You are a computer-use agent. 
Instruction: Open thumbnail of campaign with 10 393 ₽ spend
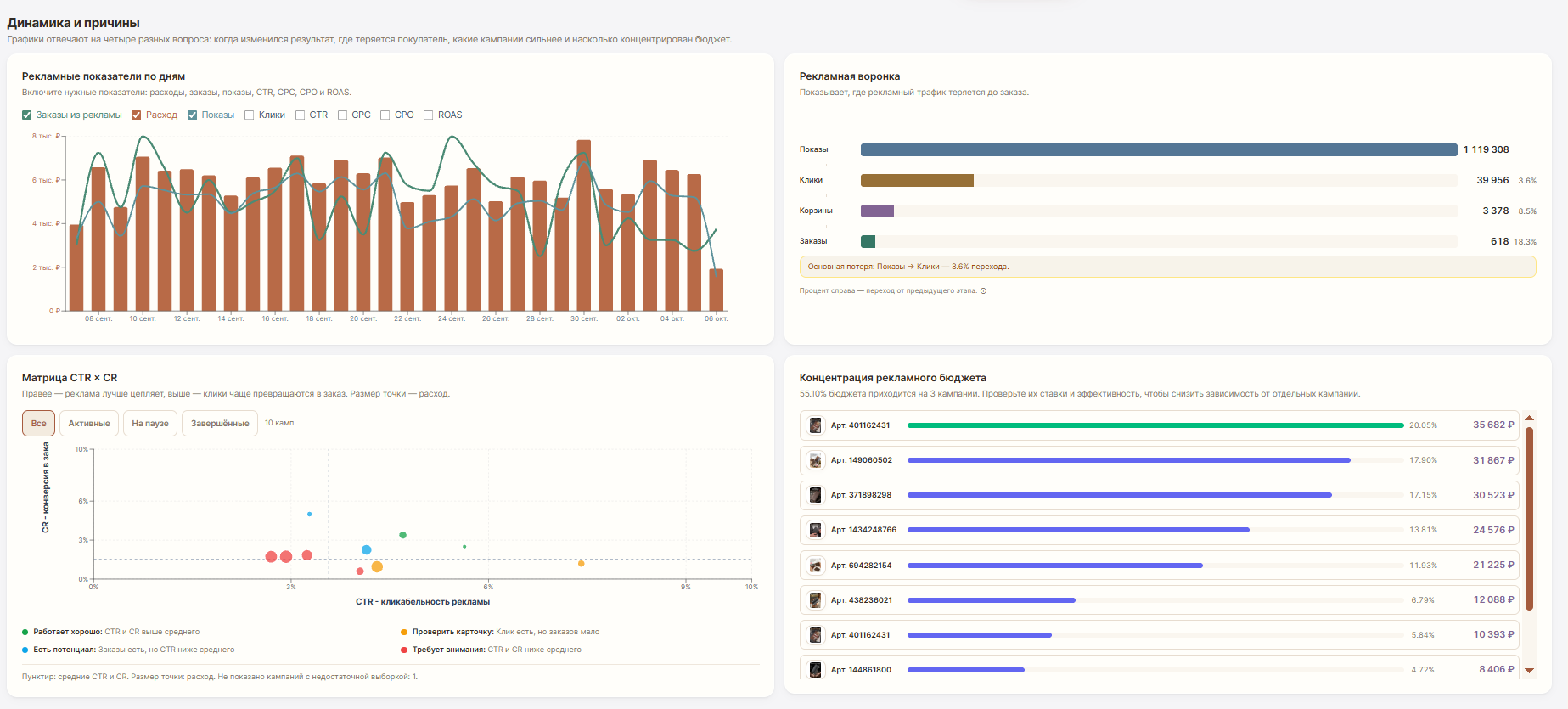(815, 635)
